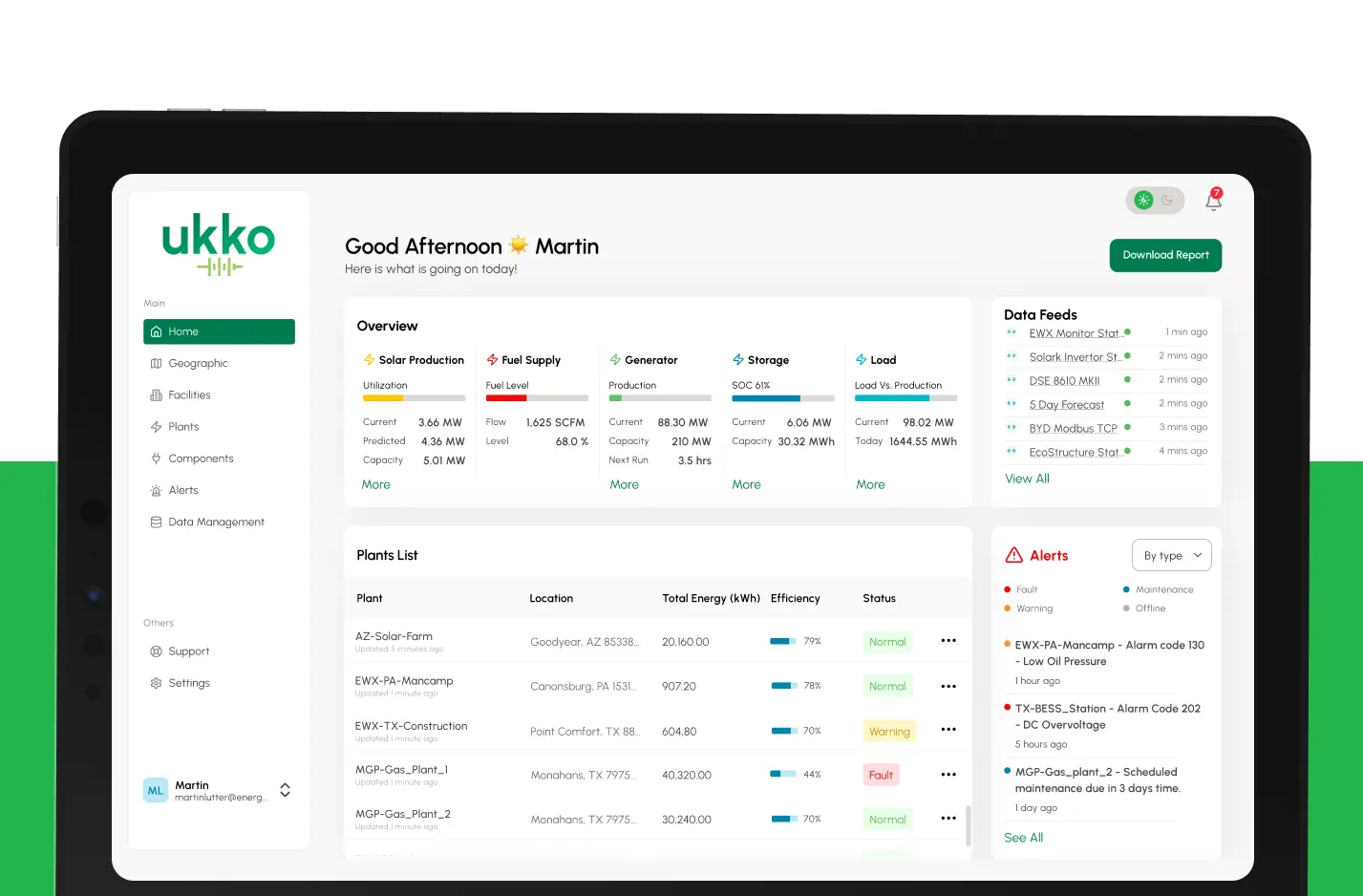Click the Solar Production utilization bar

coord(414,397)
